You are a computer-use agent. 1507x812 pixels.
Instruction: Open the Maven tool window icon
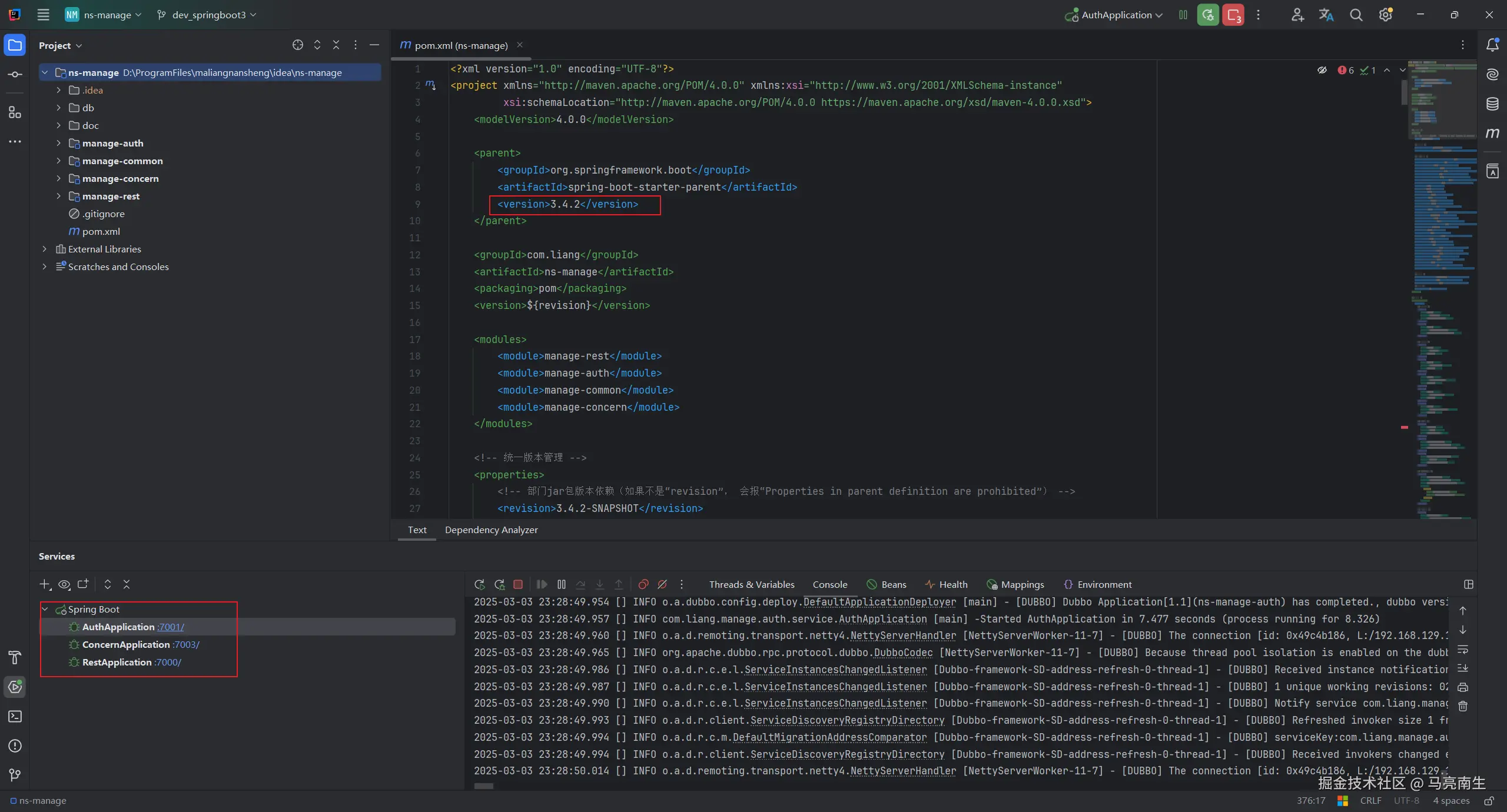point(1492,134)
